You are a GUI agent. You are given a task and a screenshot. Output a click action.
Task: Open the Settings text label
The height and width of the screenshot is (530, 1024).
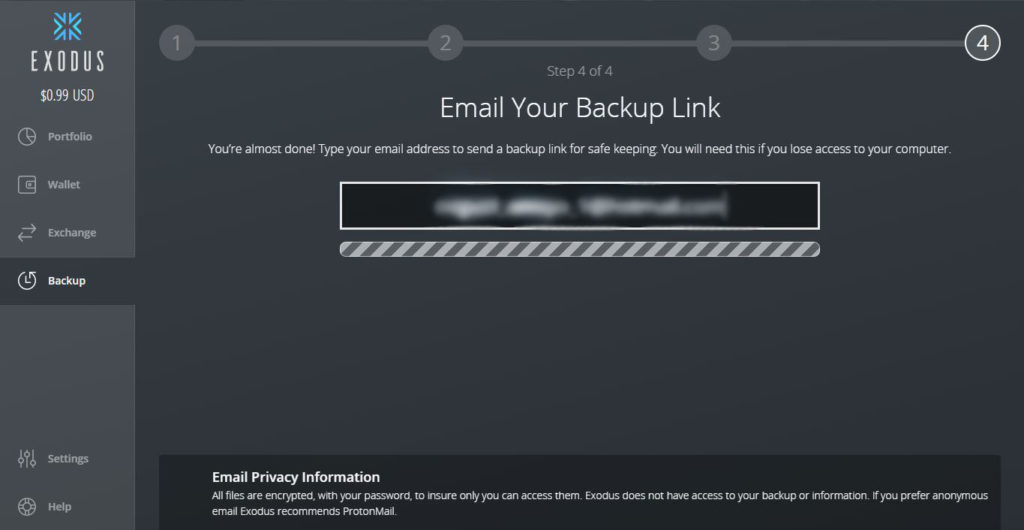(68, 459)
